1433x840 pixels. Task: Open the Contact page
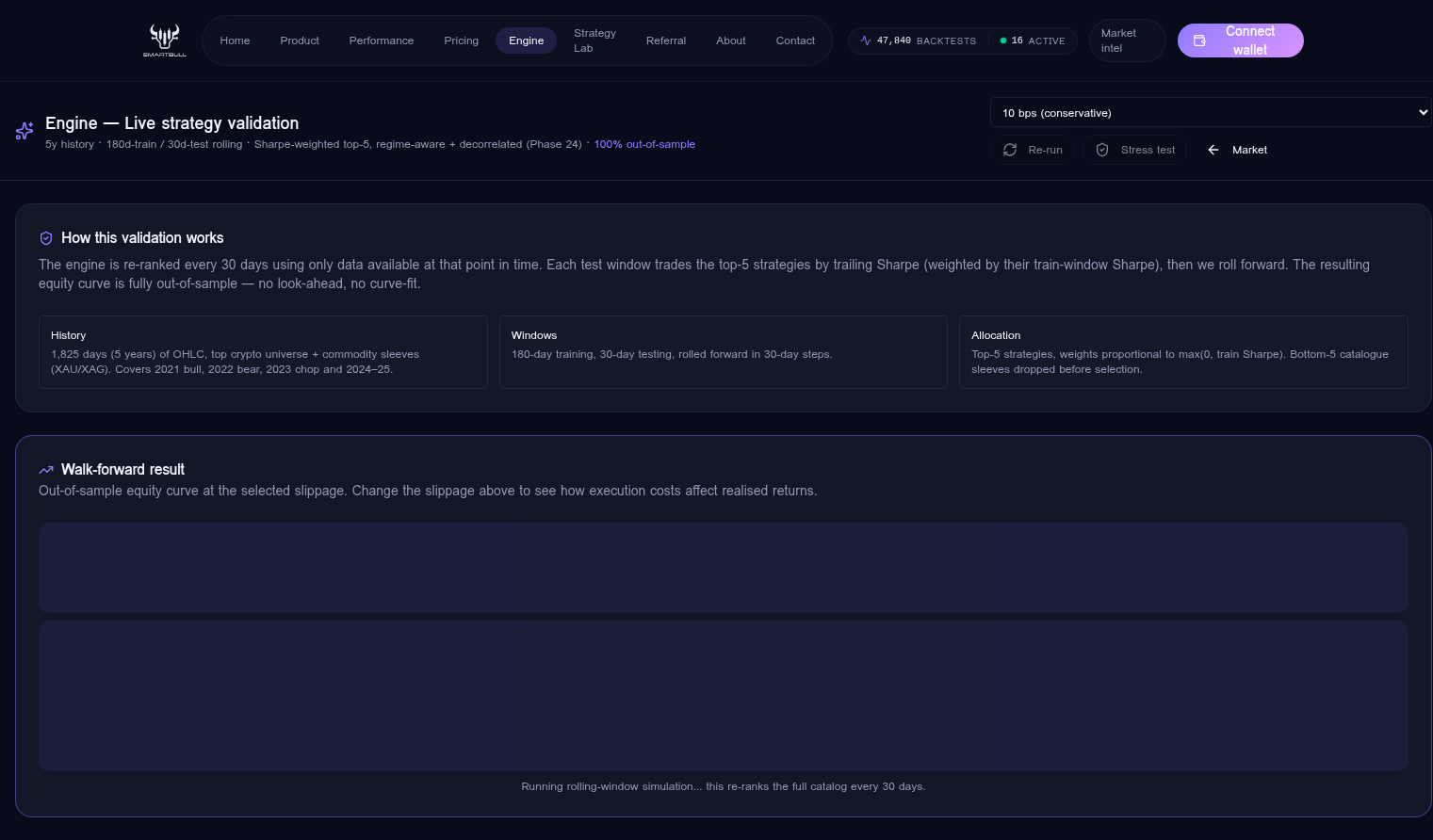click(795, 40)
